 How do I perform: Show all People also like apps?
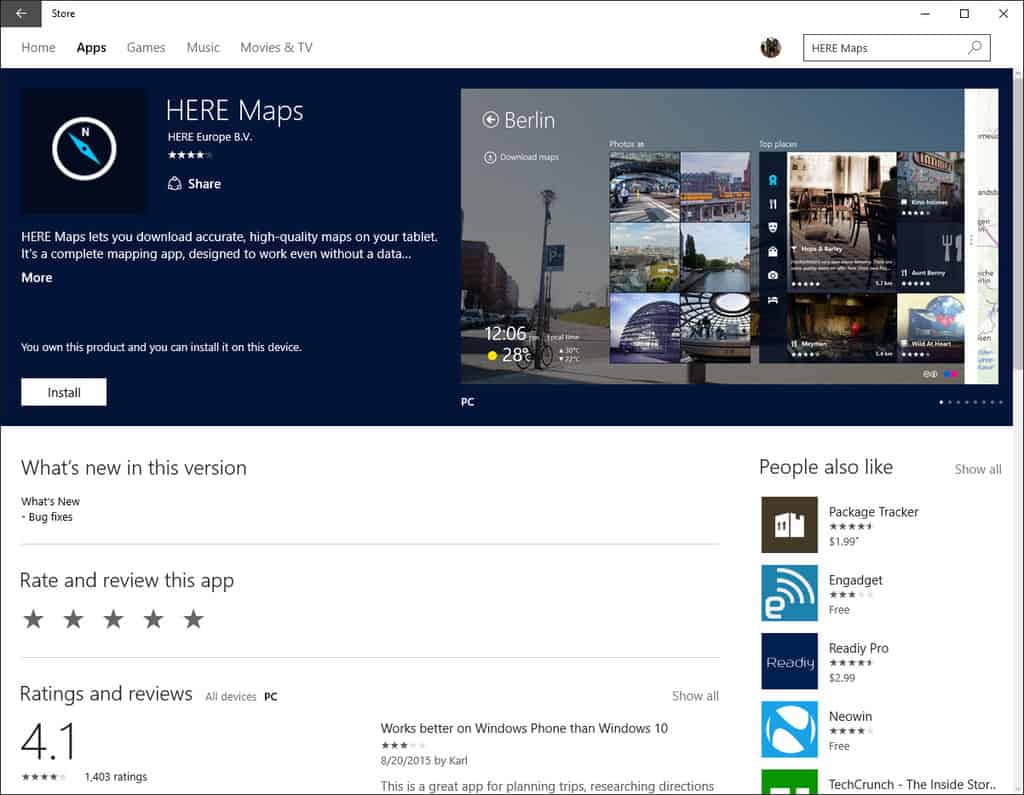tap(977, 469)
